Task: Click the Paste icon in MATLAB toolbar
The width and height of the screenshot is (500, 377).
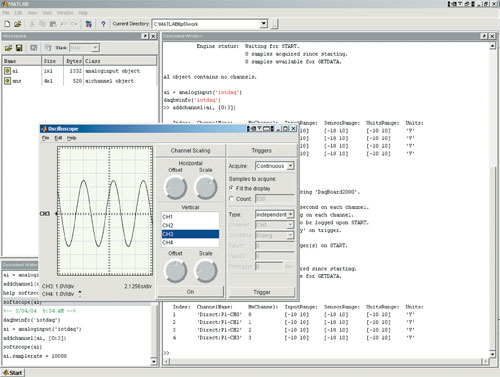Action: click(53, 24)
